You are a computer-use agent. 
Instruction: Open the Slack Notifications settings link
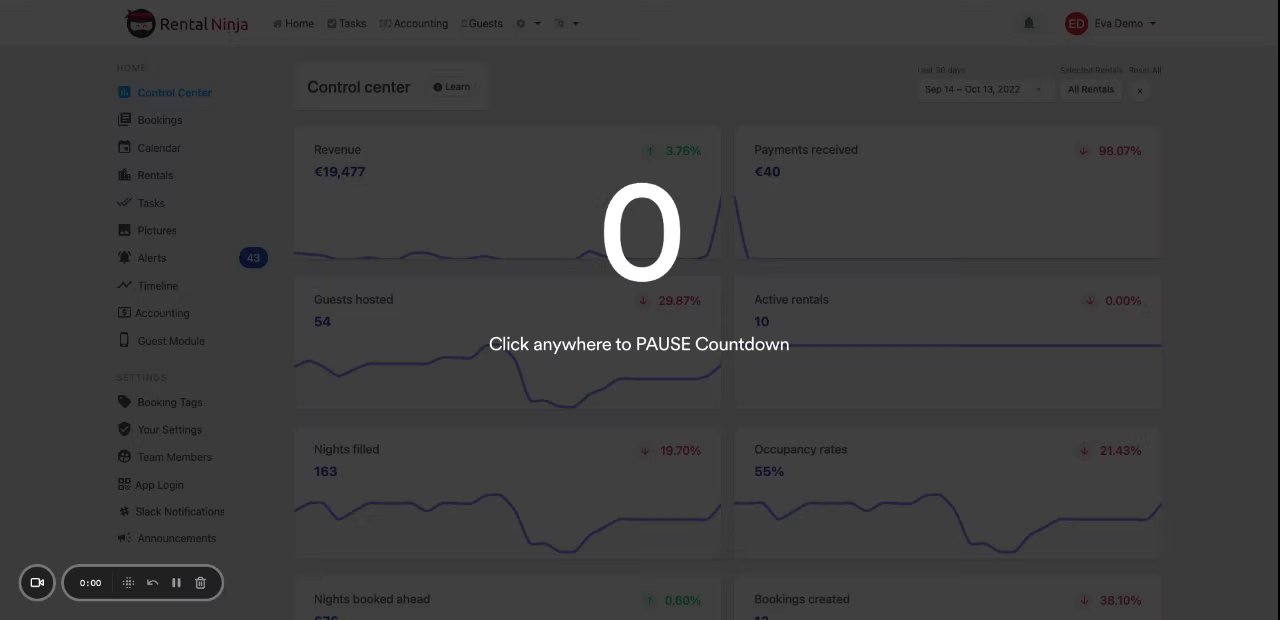pos(179,511)
